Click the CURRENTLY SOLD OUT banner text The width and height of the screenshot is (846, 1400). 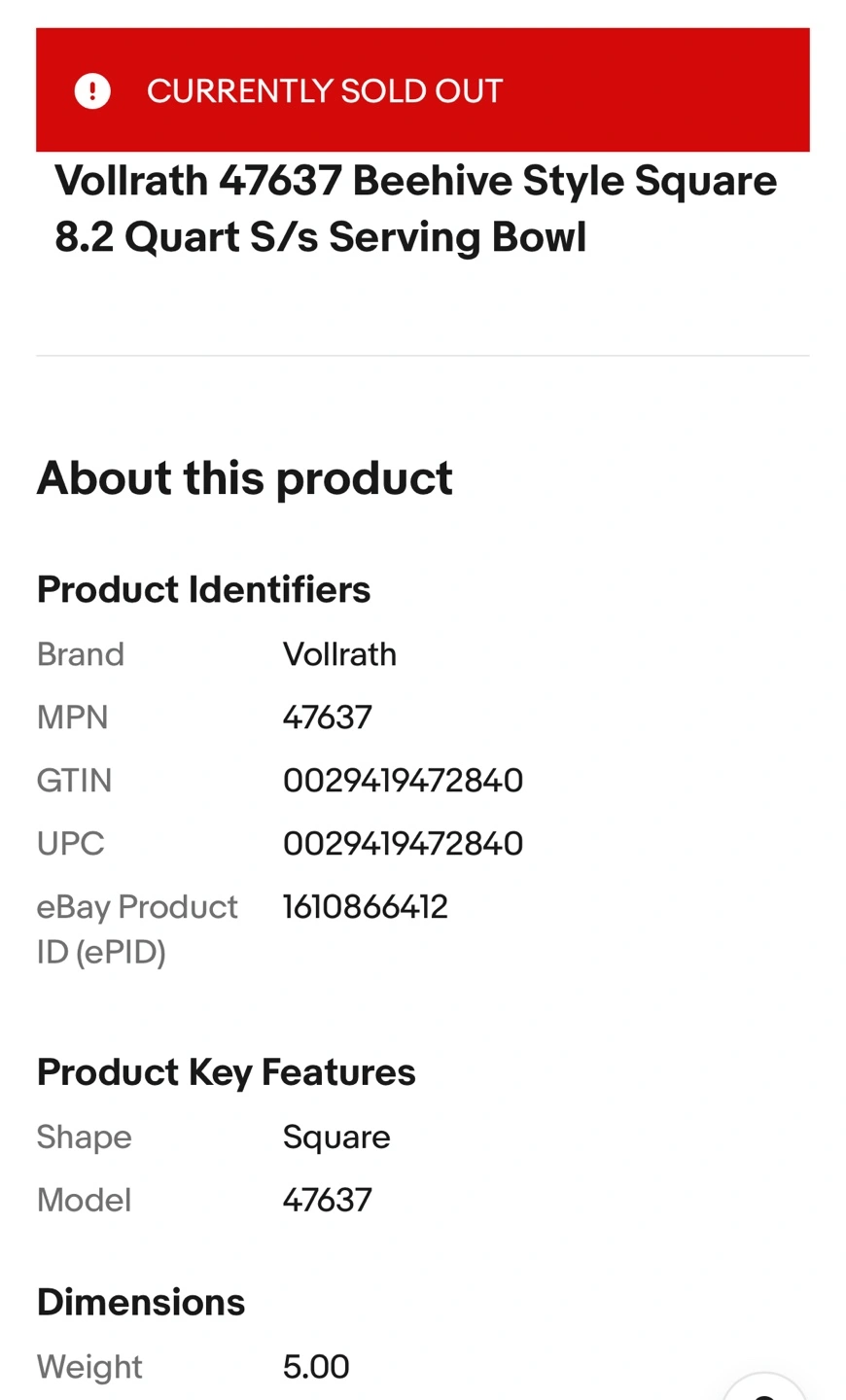(325, 91)
